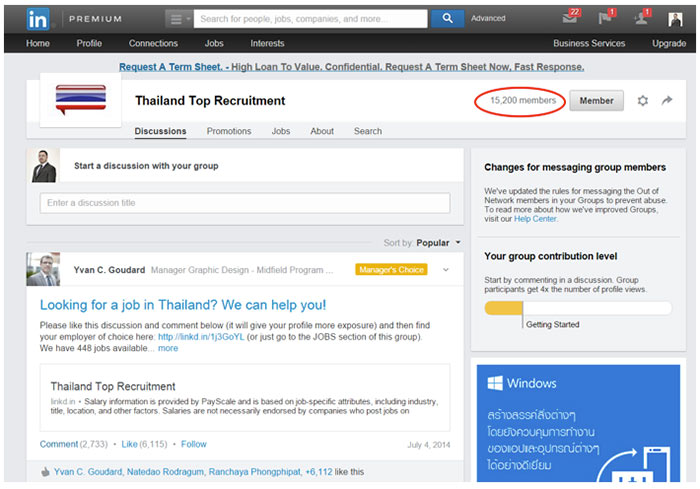Click the thumbs-up icon beside likers list
The width and height of the screenshot is (700, 489).
pos(45,472)
